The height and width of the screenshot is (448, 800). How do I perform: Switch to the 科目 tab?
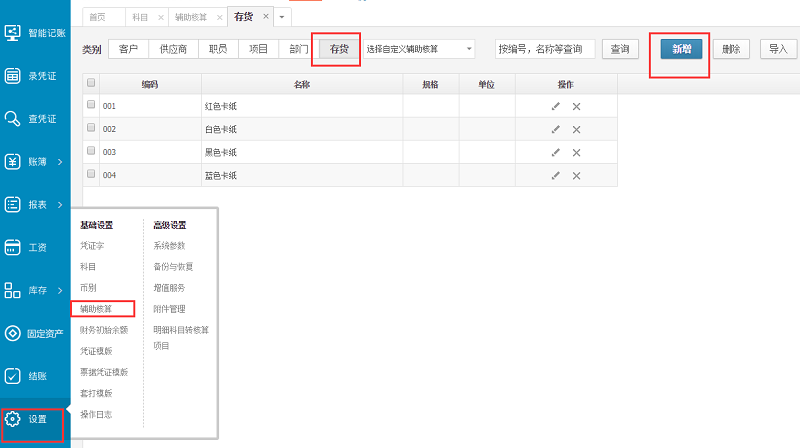[x=140, y=17]
